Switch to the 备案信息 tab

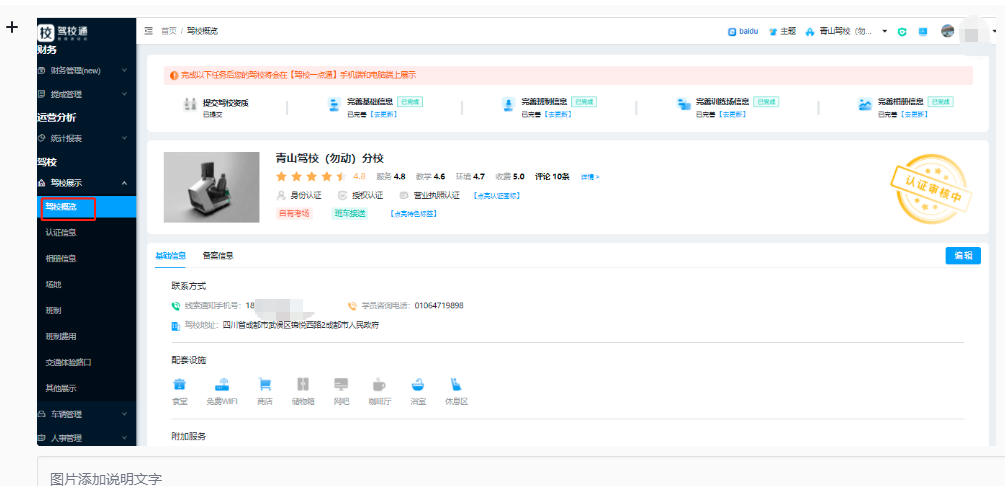(x=218, y=255)
